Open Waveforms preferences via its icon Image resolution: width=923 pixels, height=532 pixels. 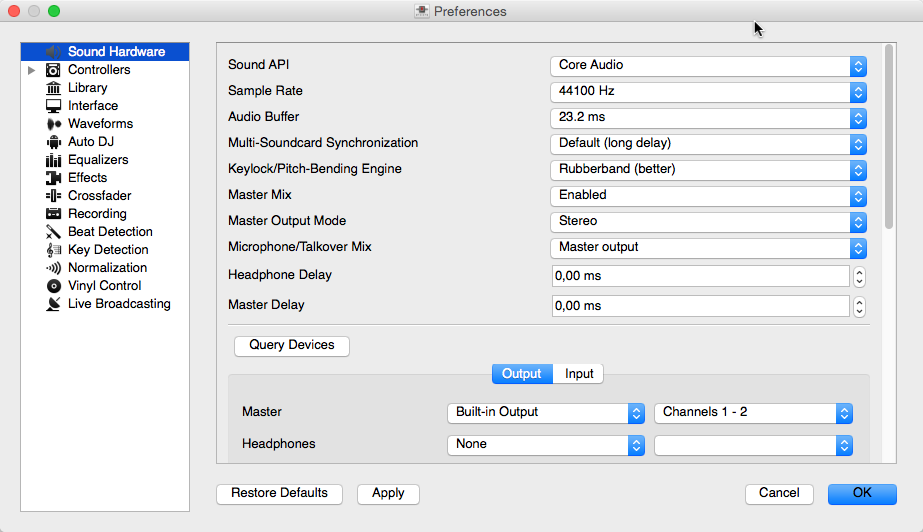point(54,124)
